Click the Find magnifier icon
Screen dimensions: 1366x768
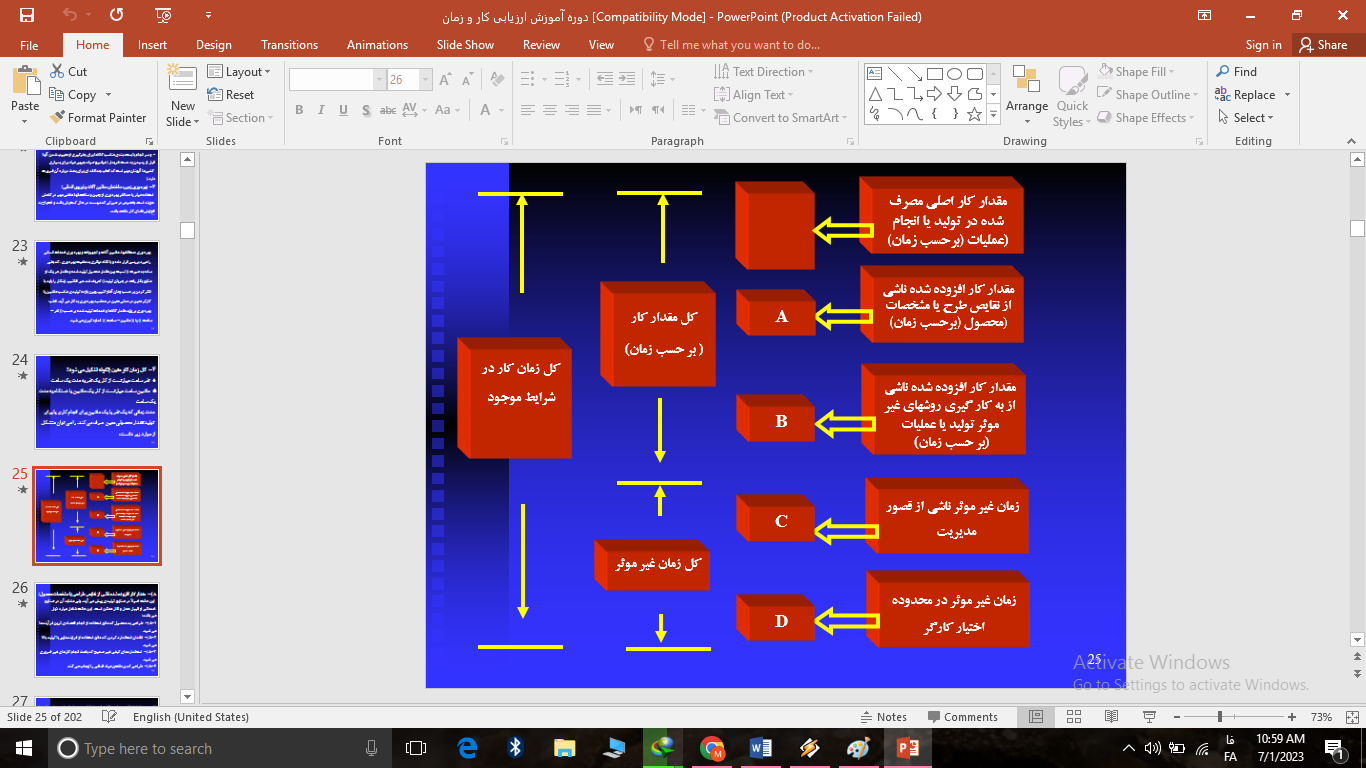1222,72
